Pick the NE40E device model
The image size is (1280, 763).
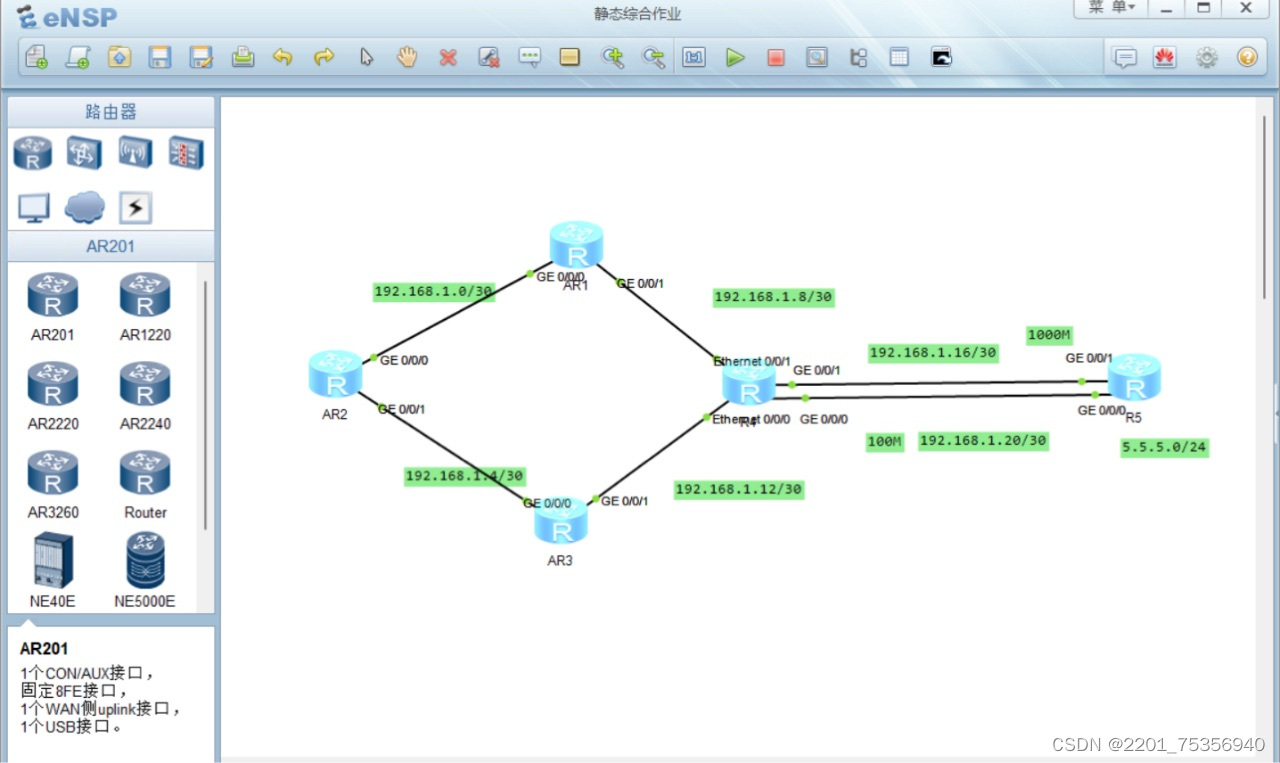click(x=53, y=570)
